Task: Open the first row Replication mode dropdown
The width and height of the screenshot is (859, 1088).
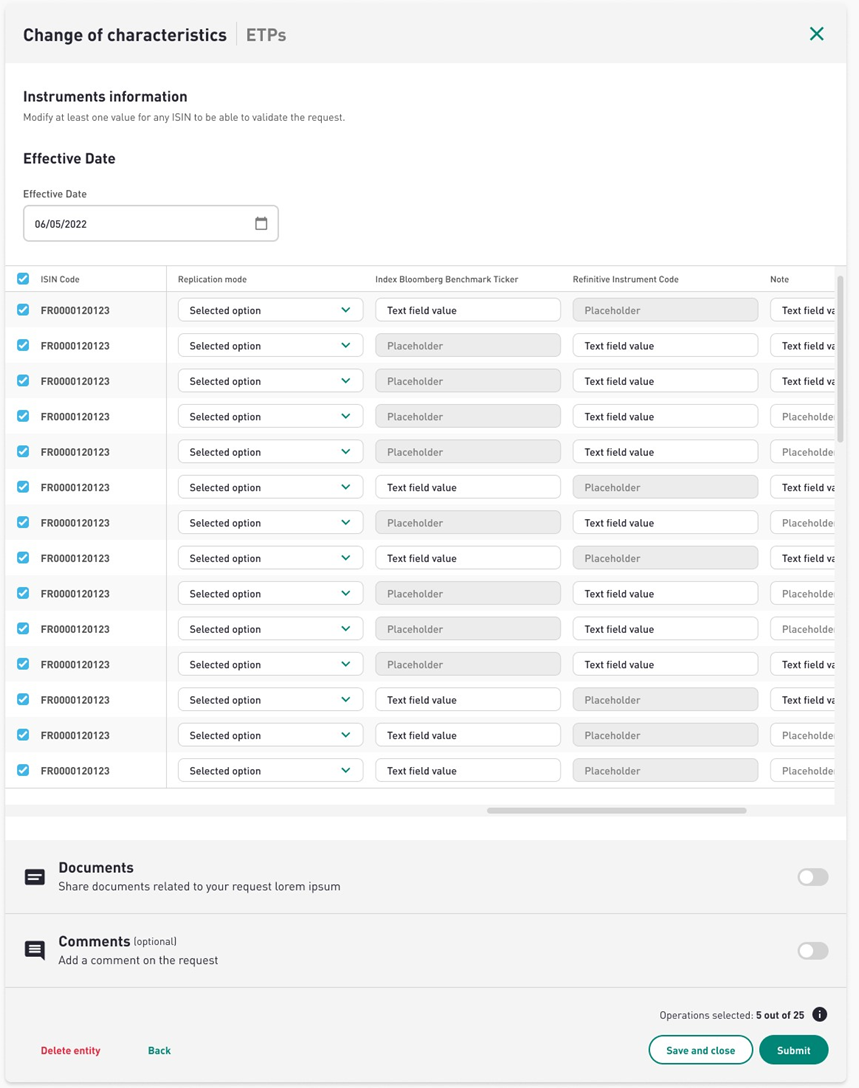Action: click(x=270, y=310)
